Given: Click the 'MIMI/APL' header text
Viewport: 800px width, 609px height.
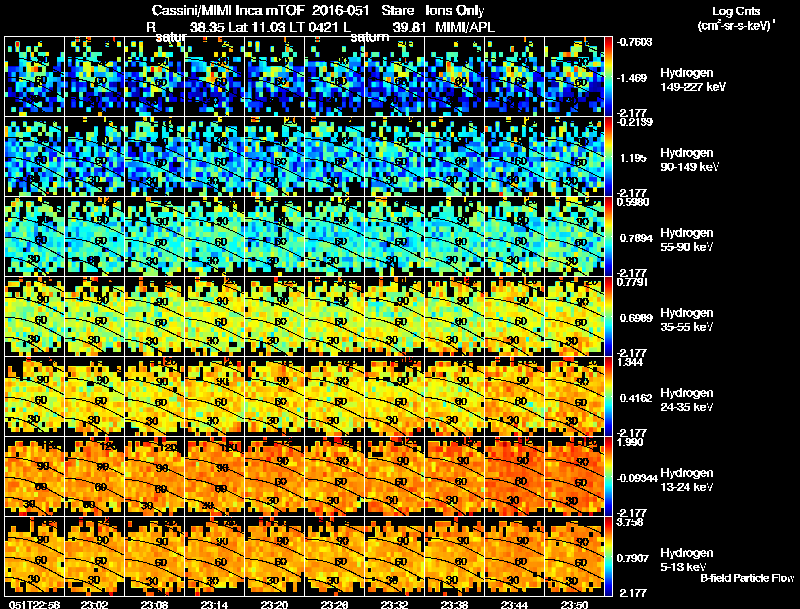Looking at the screenshot, I should 465,27.
